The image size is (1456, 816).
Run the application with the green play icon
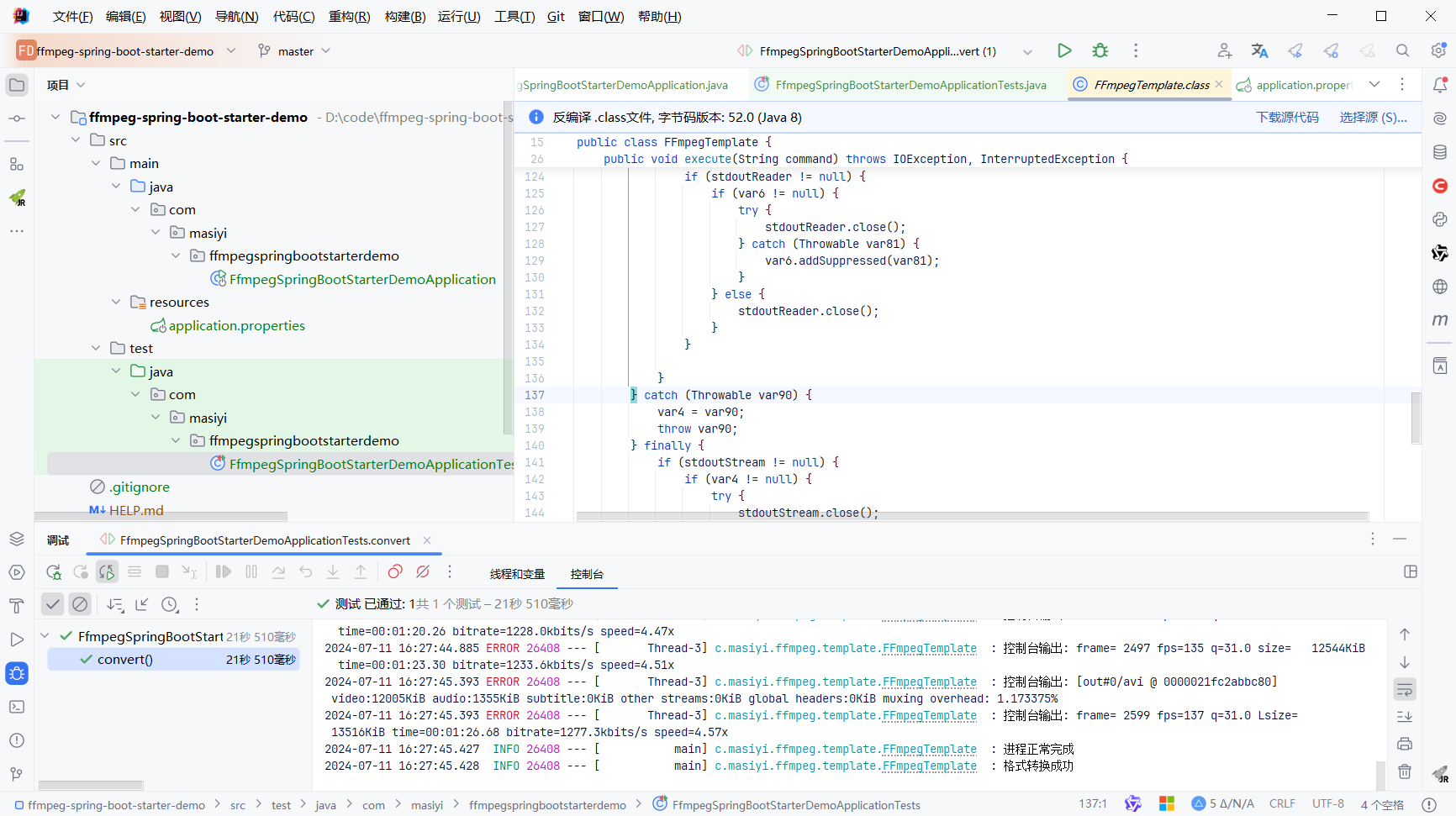click(x=1064, y=50)
